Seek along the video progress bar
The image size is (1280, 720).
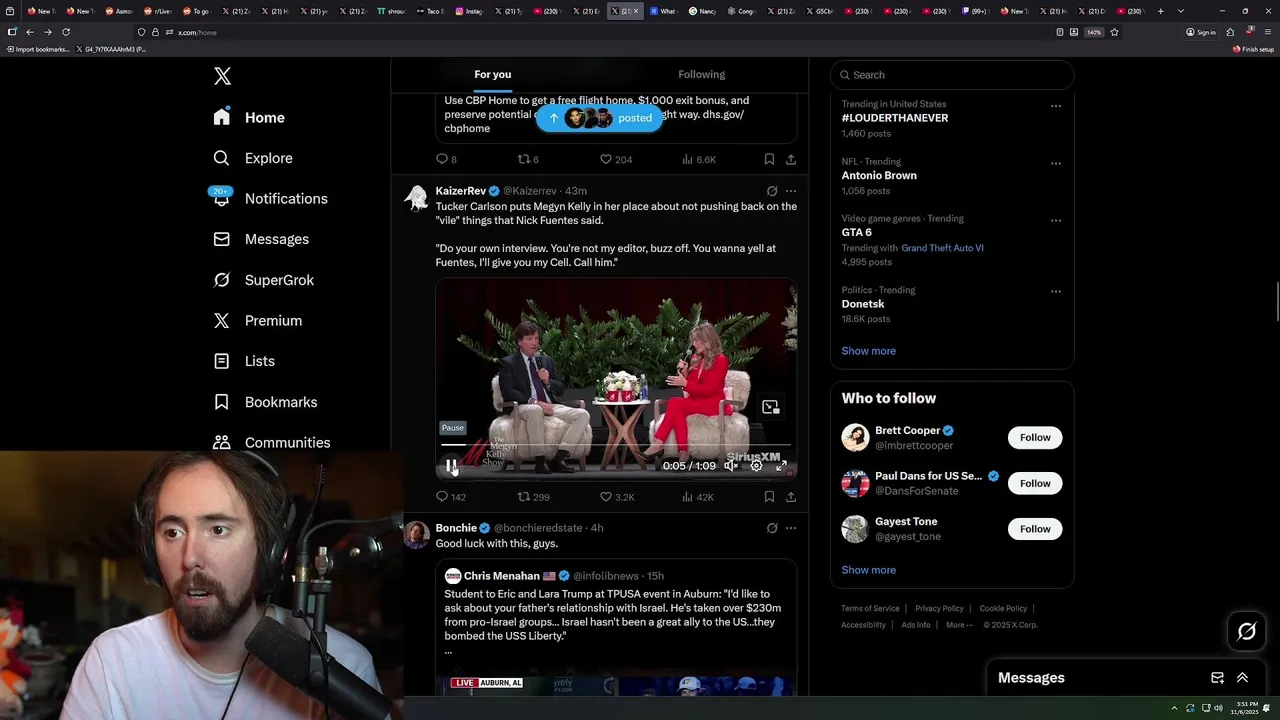[616, 444]
